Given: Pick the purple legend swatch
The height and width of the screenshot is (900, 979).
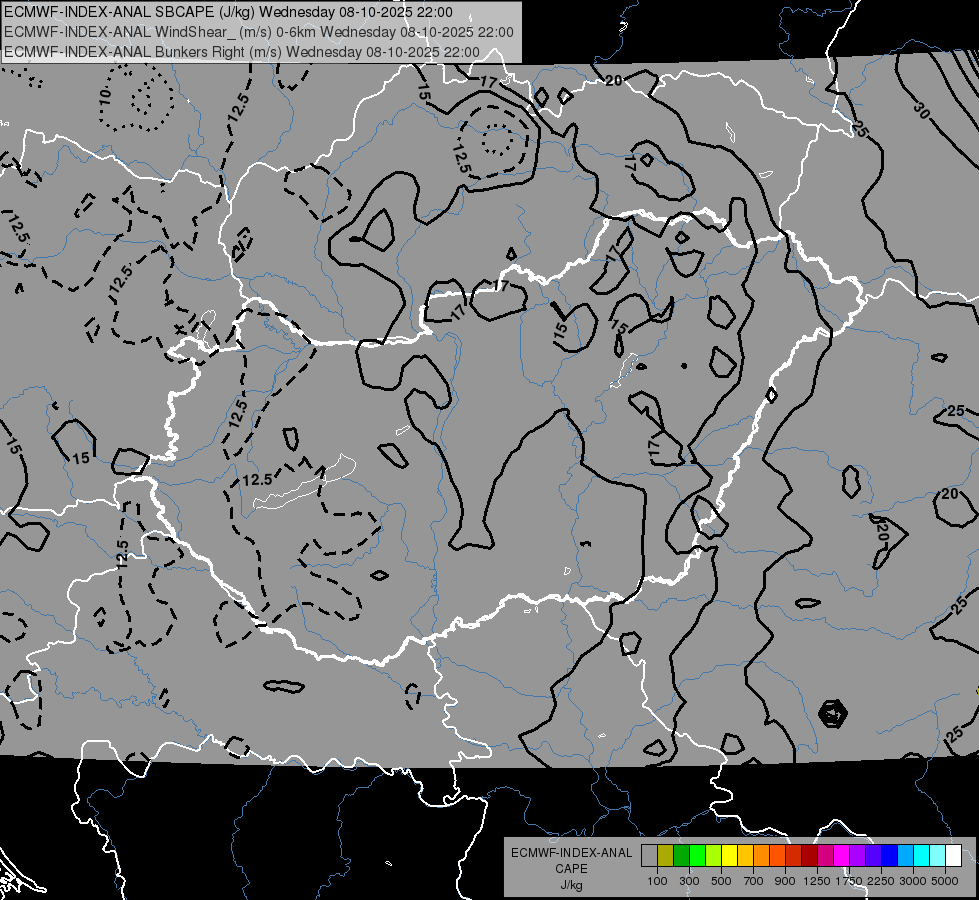Looking at the screenshot, I should tap(857, 855).
